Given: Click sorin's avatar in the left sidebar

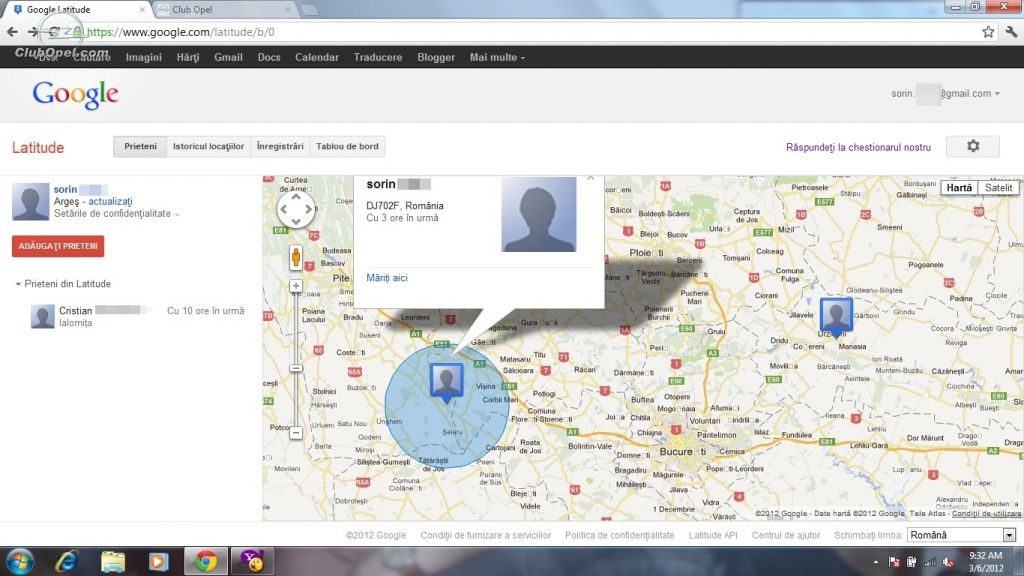Looking at the screenshot, I should 31,201.
